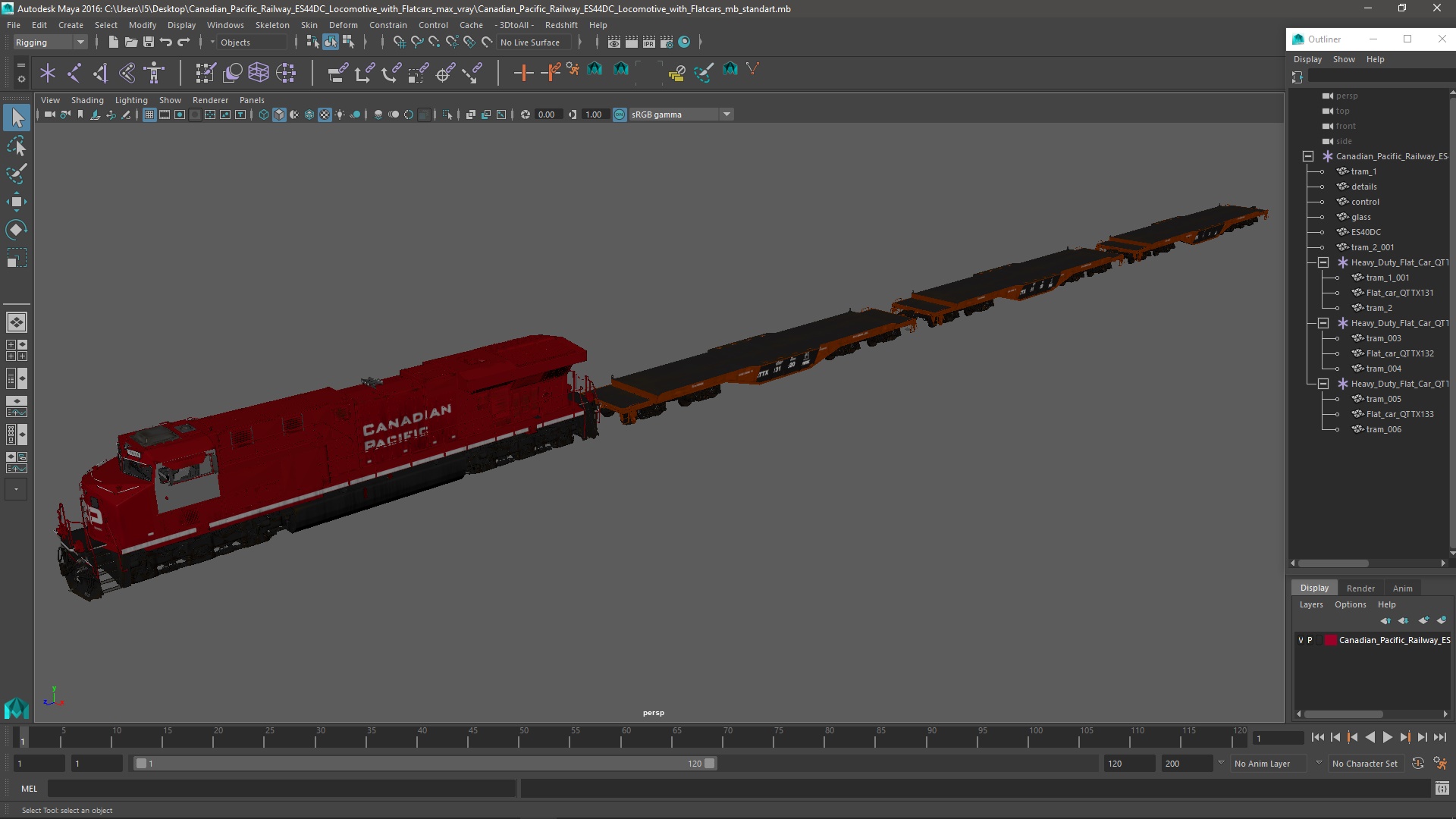
Task: Click the Outliner horizontal scrollbar
Action: [x=1333, y=563]
